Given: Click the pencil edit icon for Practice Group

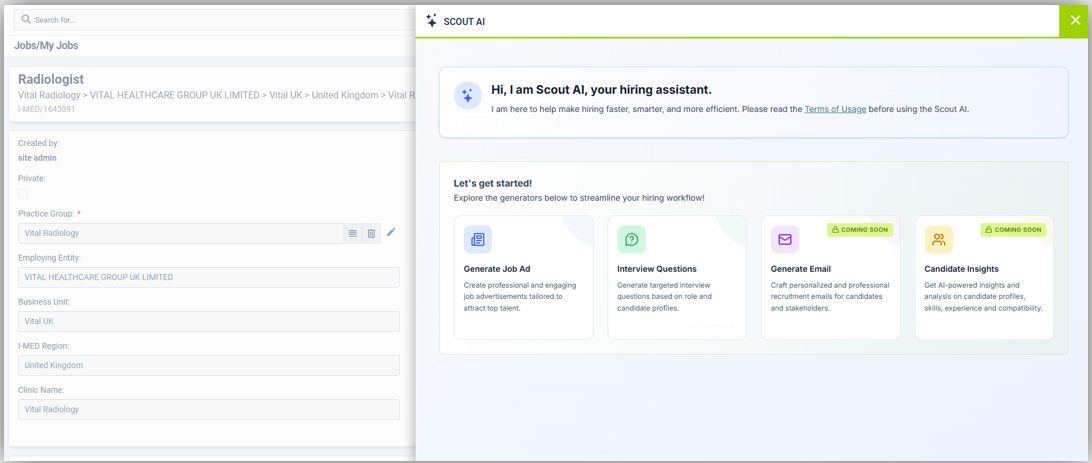Looking at the screenshot, I should [391, 232].
